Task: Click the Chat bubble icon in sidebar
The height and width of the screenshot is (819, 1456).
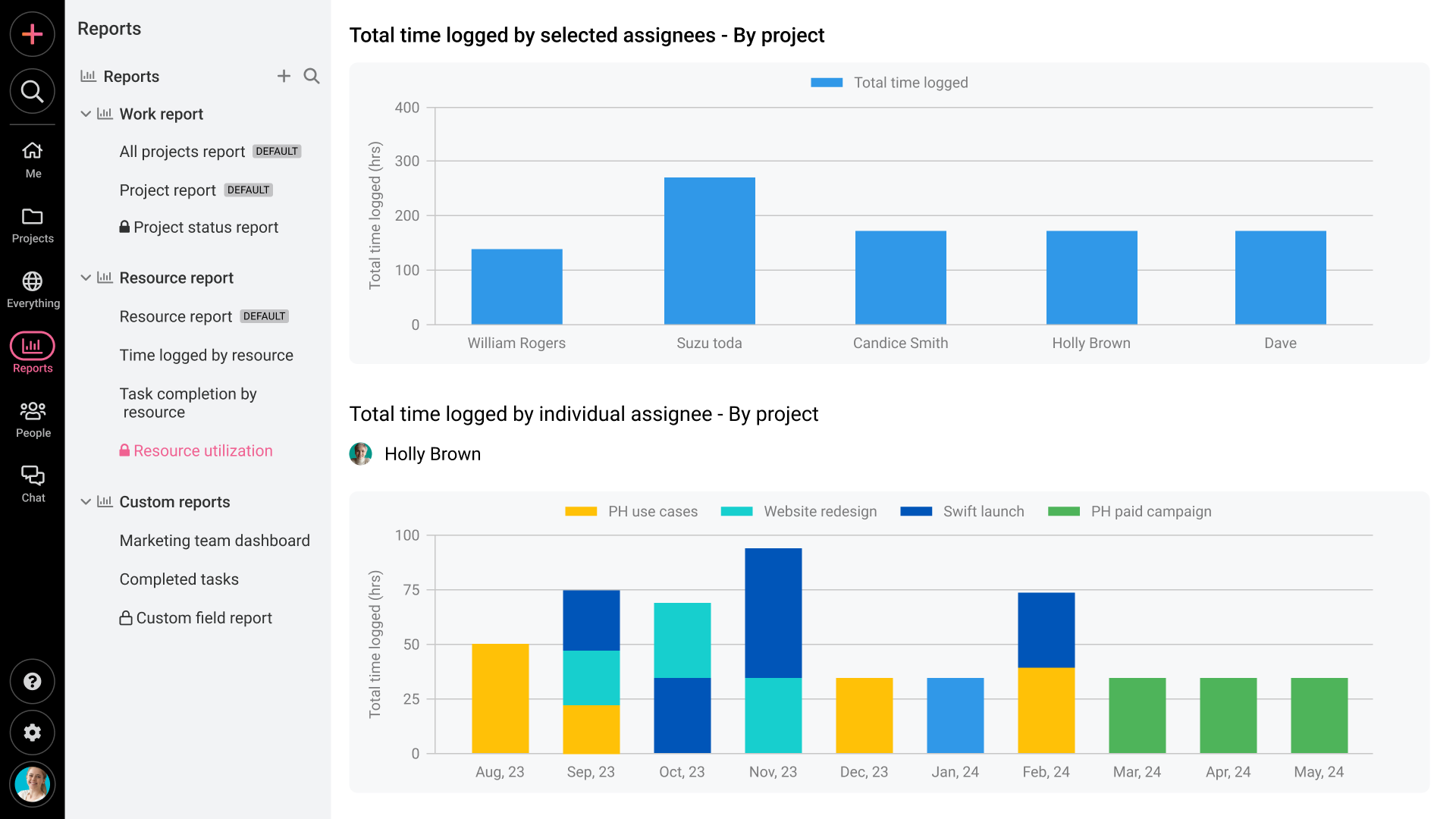Action: click(32, 476)
